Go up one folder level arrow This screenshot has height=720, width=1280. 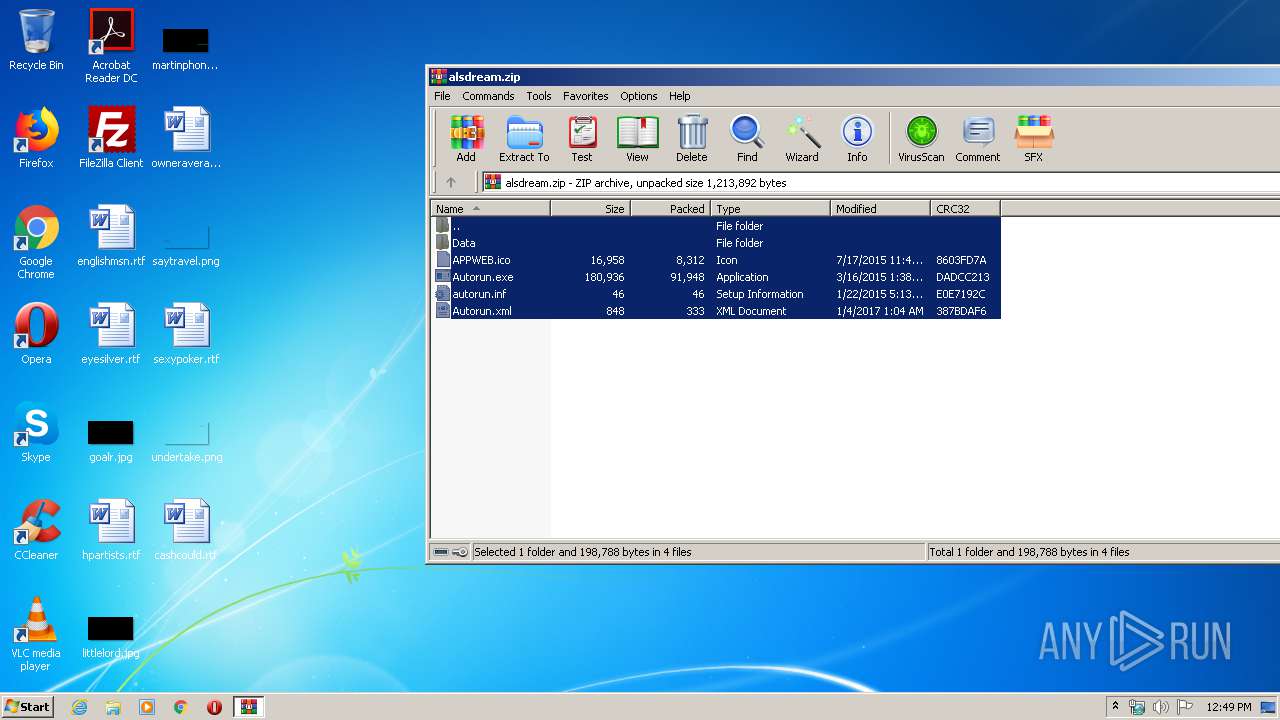(x=451, y=182)
